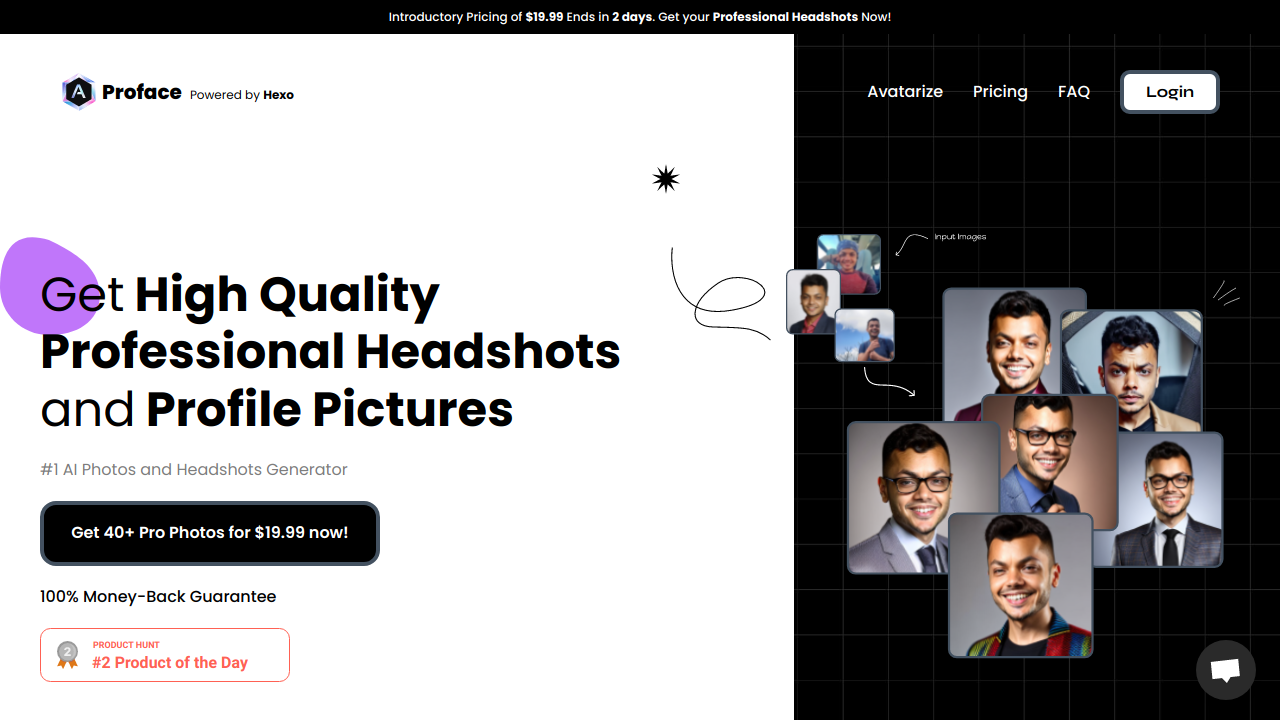Open the Avatarize nav link
Viewport: 1280px width, 720px height.
[x=905, y=91]
